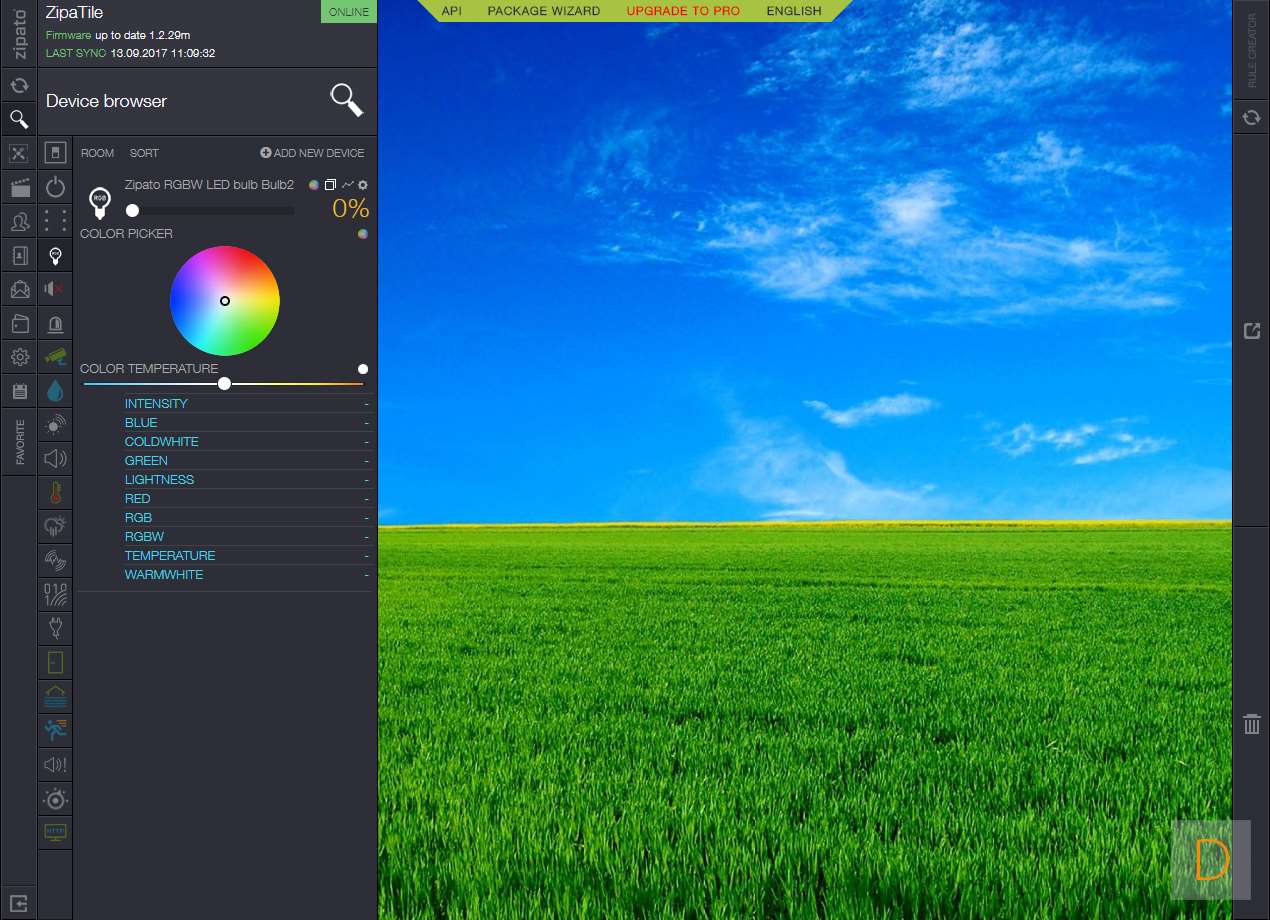Image resolution: width=1270 pixels, height=920 pixels.
Task: Open the contacts book icon
Action: coord(18,256)
